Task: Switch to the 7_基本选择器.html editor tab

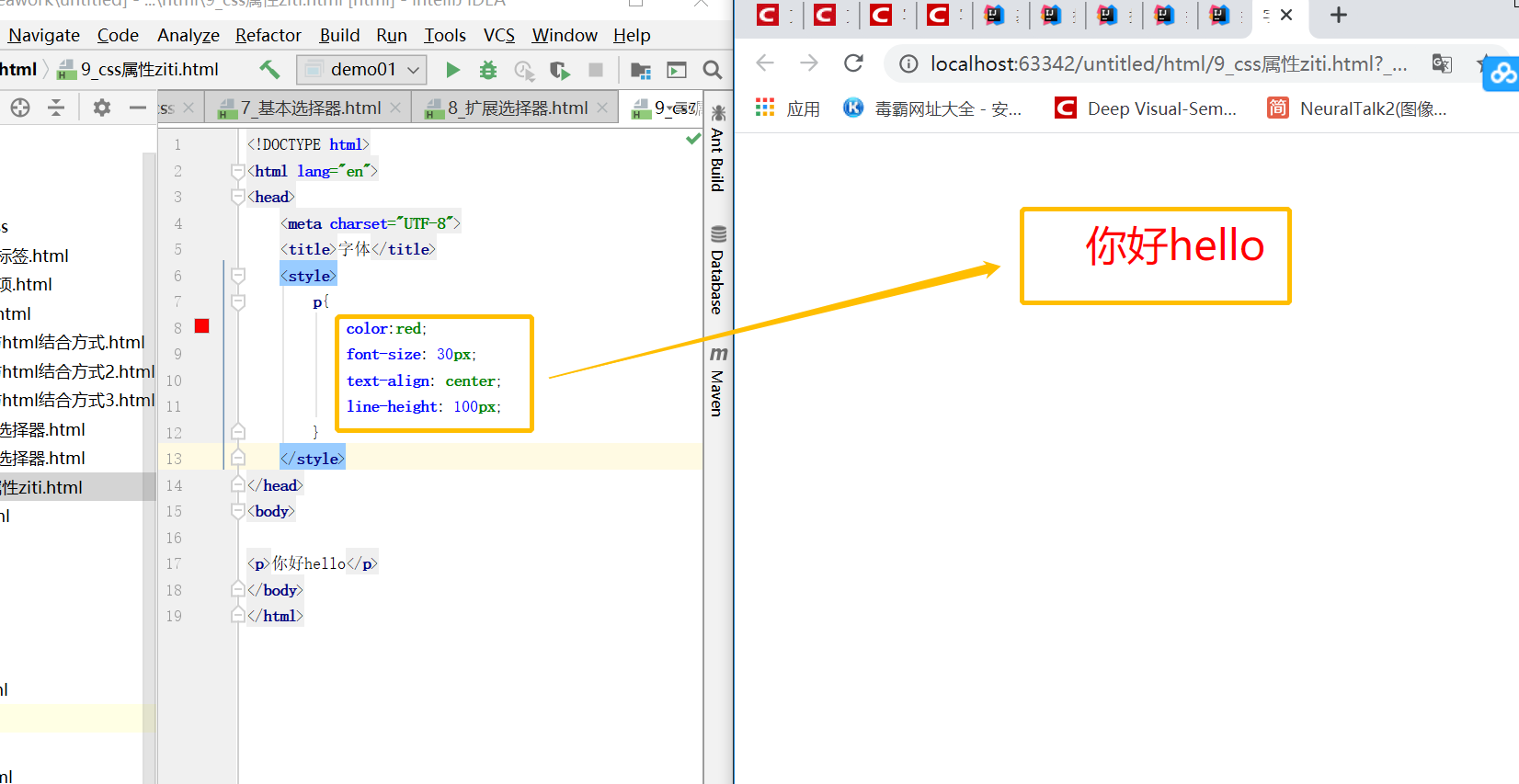Action: point(309,108)
